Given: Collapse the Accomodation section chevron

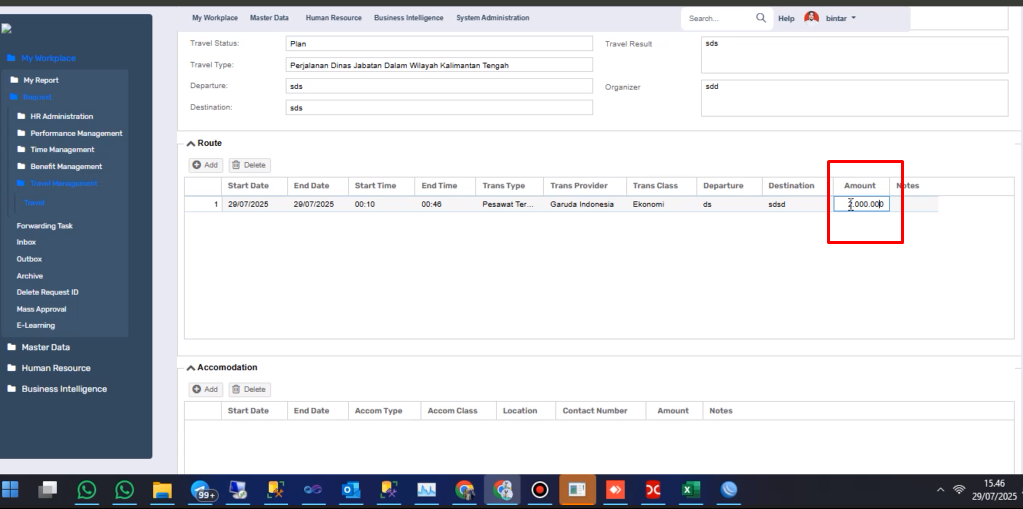Looking at the screenshot, I should pos(191,368).
